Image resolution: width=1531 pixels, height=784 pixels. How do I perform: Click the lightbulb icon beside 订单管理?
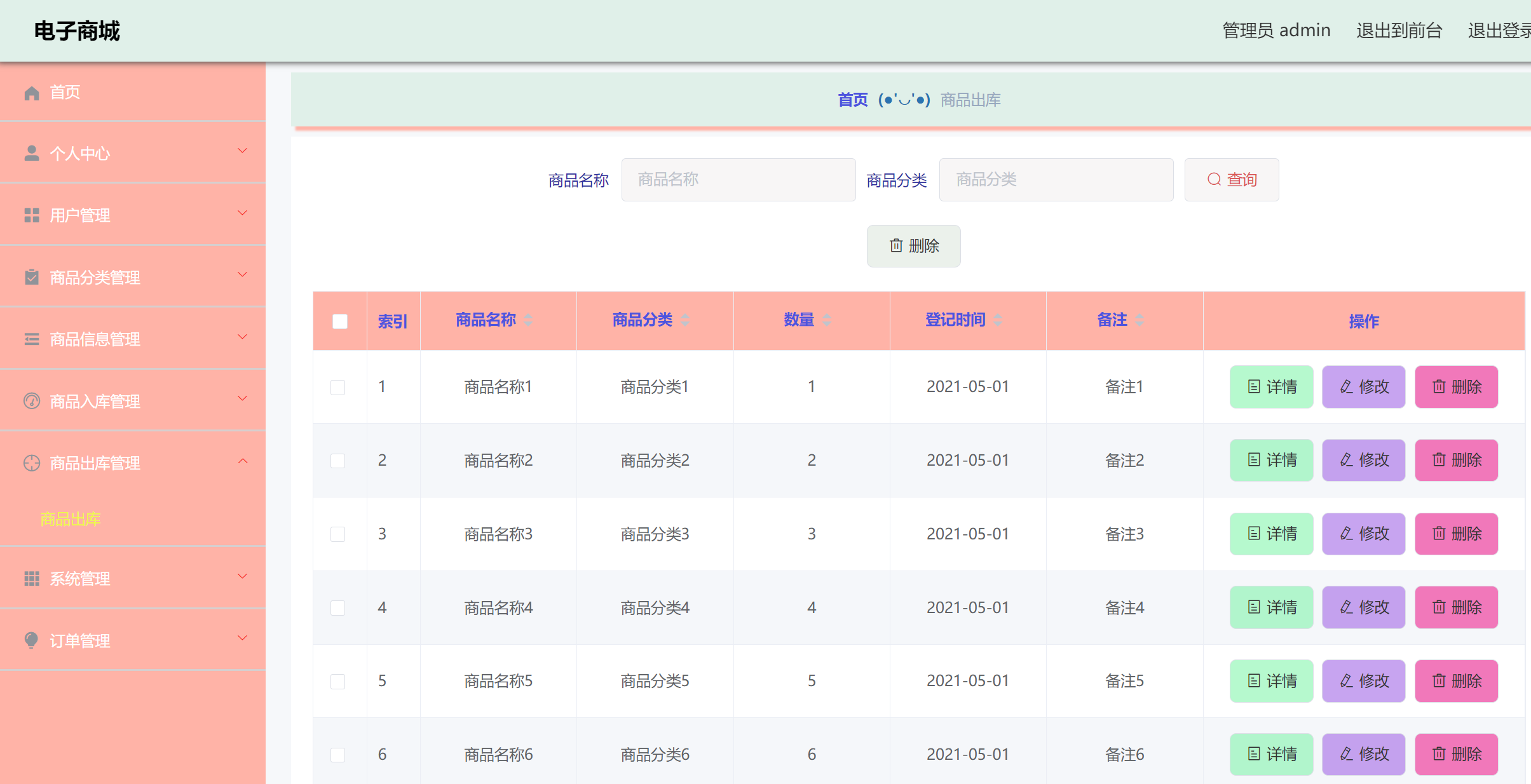click(x=31, y=640)
